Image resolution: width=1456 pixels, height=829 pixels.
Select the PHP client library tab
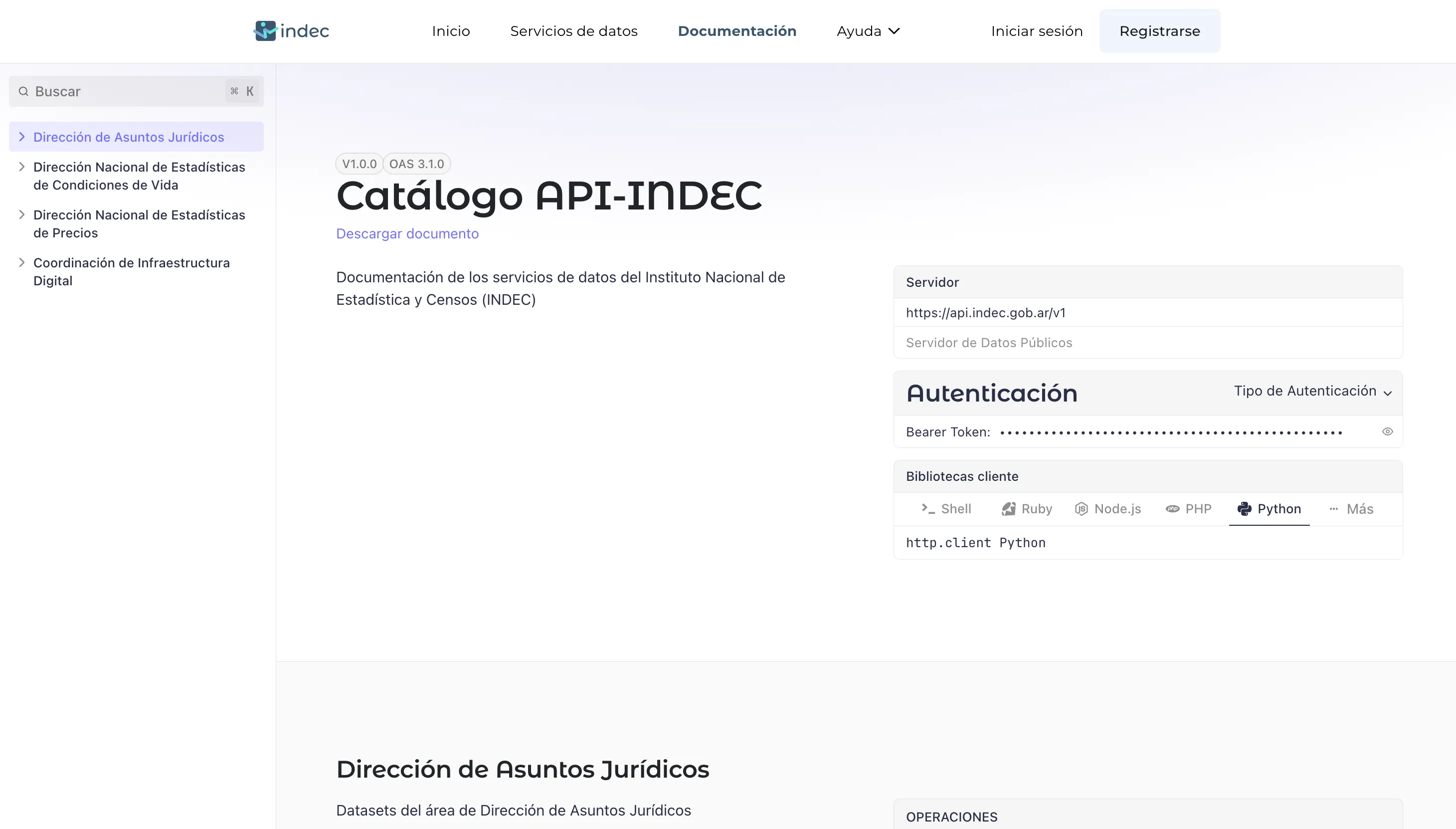[x=1188, y=508]
